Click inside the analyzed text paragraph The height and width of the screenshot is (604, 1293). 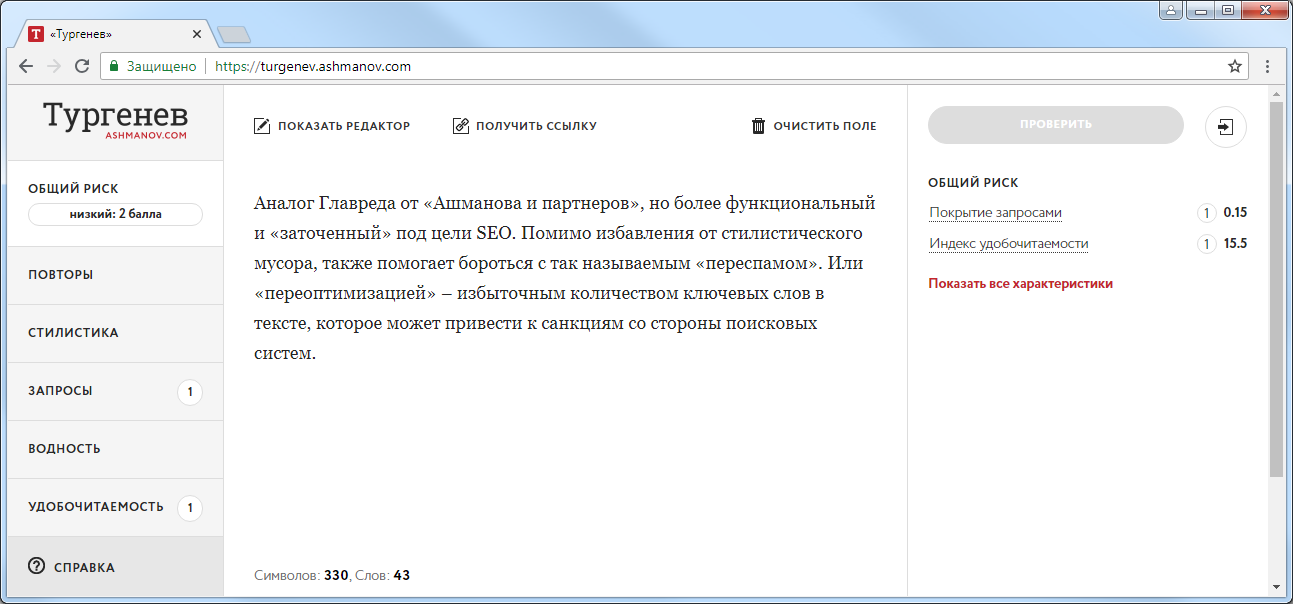[x=566, y=278]
